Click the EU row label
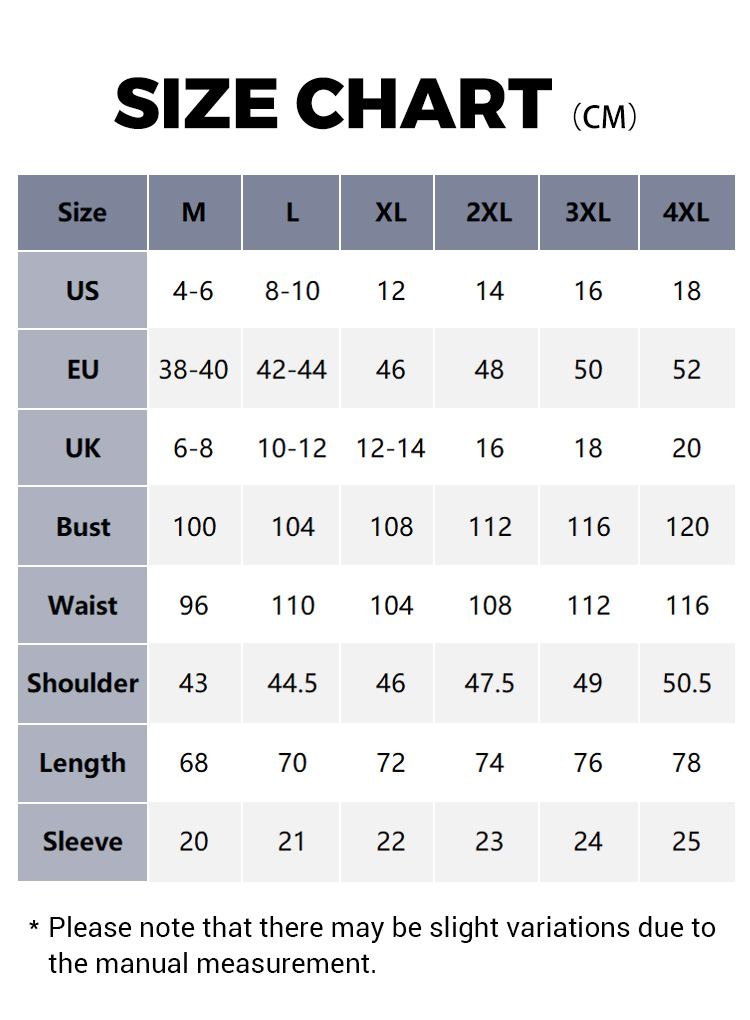The width and height of the screenshot is (750, 1020). (x=82, y=369)
